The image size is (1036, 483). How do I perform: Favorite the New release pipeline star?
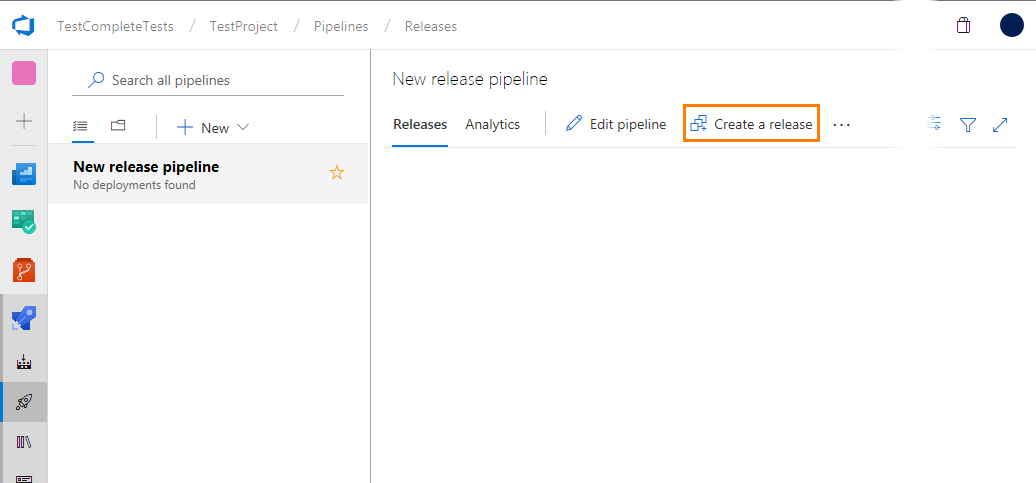coord(337,173)
